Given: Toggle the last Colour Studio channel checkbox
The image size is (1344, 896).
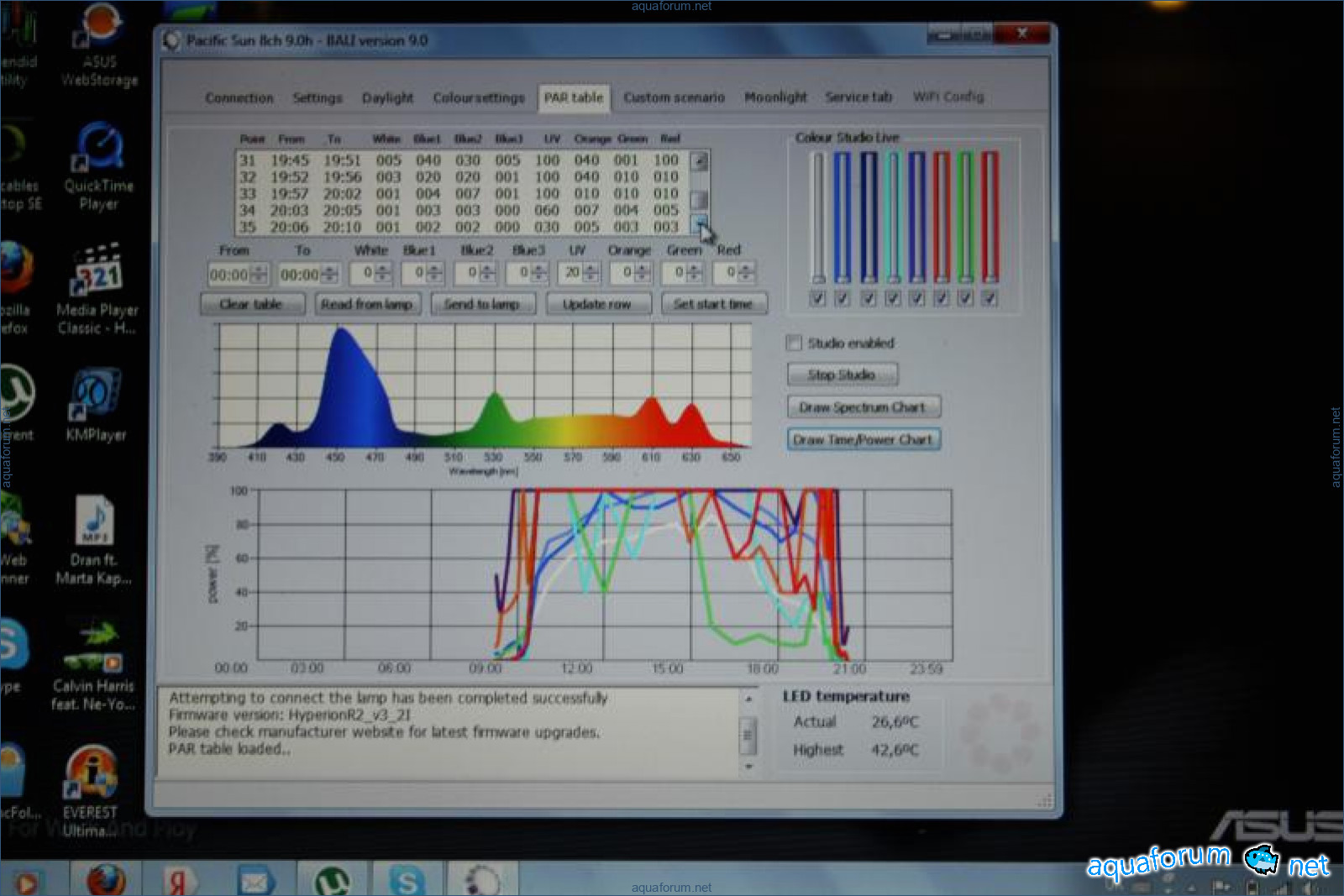Looking at the screenshot, I should point(990,298).
